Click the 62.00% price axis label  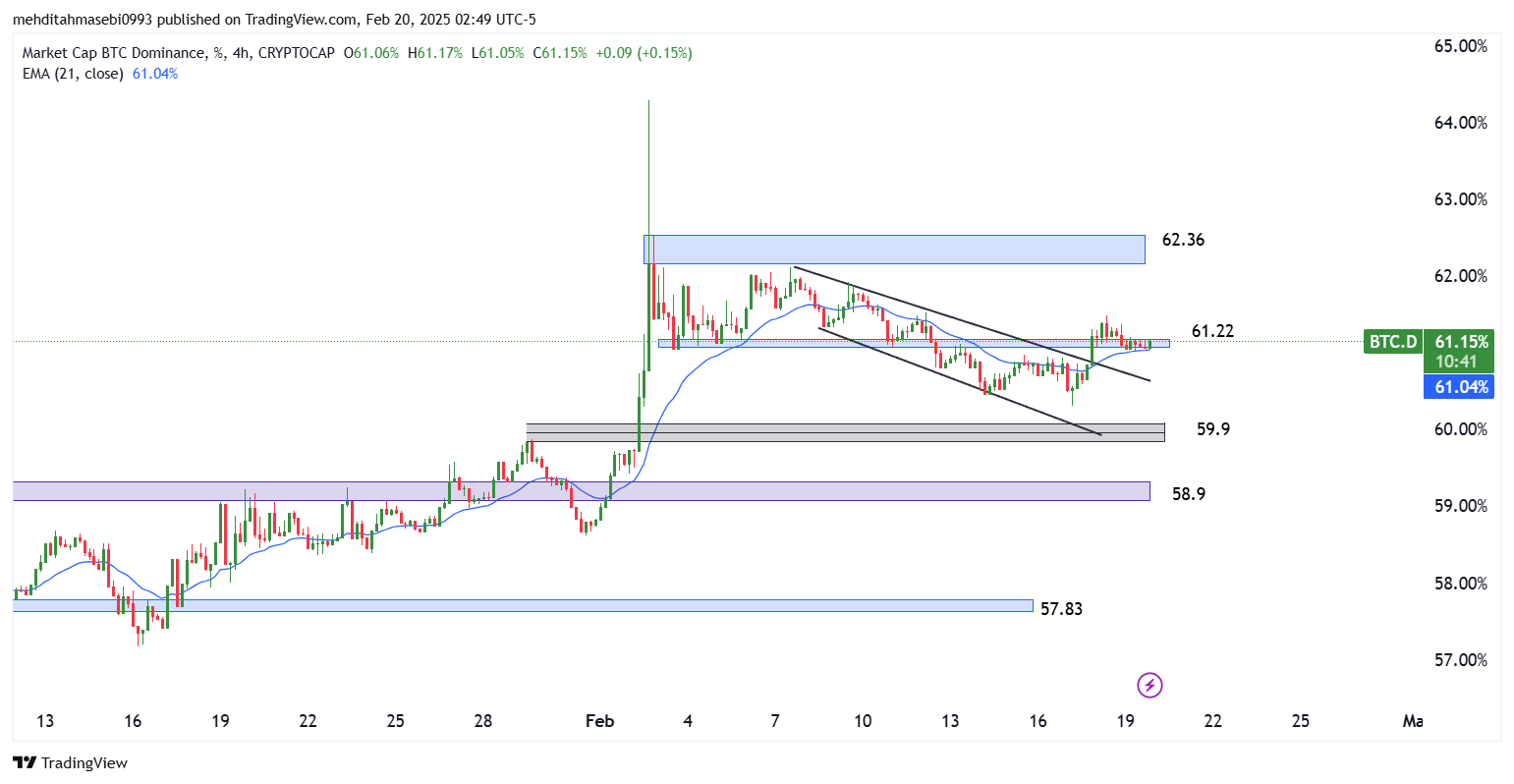click(x=1461, y=276)
